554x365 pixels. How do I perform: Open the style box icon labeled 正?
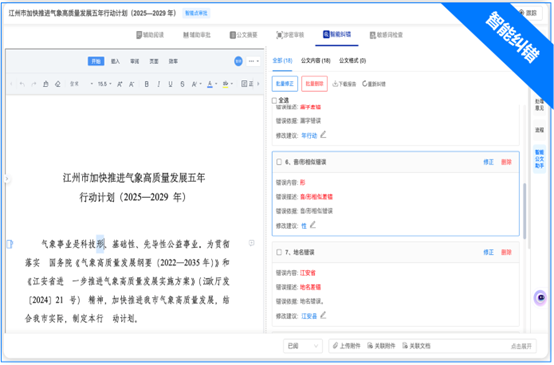click(247, 84)
